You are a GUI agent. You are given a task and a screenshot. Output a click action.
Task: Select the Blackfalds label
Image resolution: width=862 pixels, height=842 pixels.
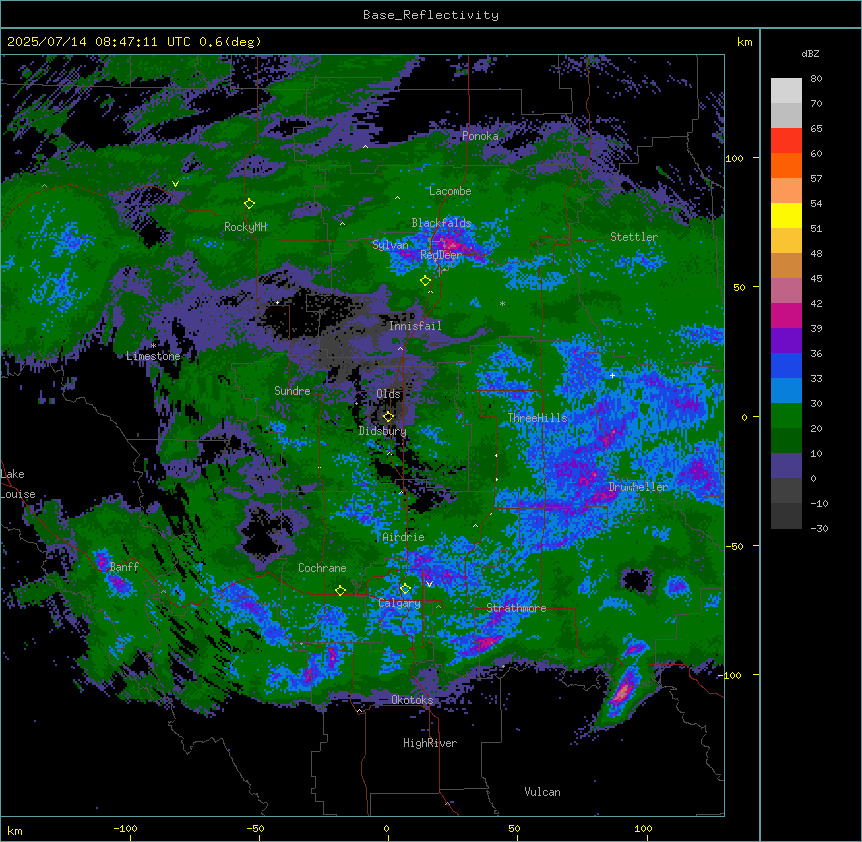pyautogui.click(x=441, y=223)
